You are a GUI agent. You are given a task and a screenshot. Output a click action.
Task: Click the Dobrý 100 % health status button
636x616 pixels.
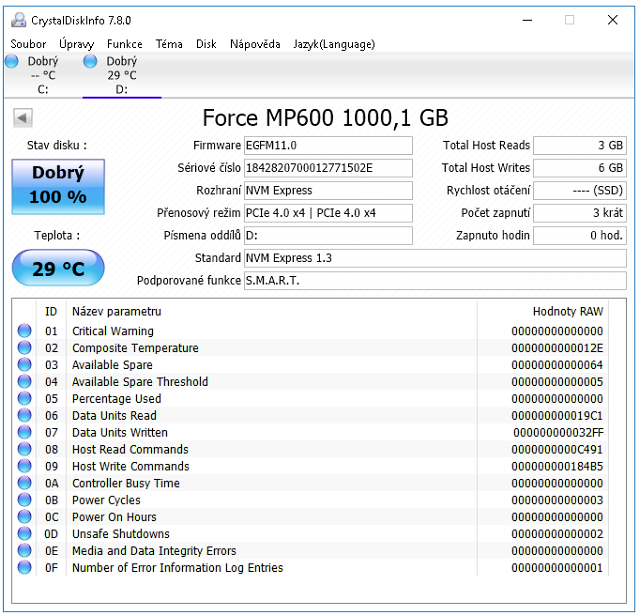tap(58, 187)
